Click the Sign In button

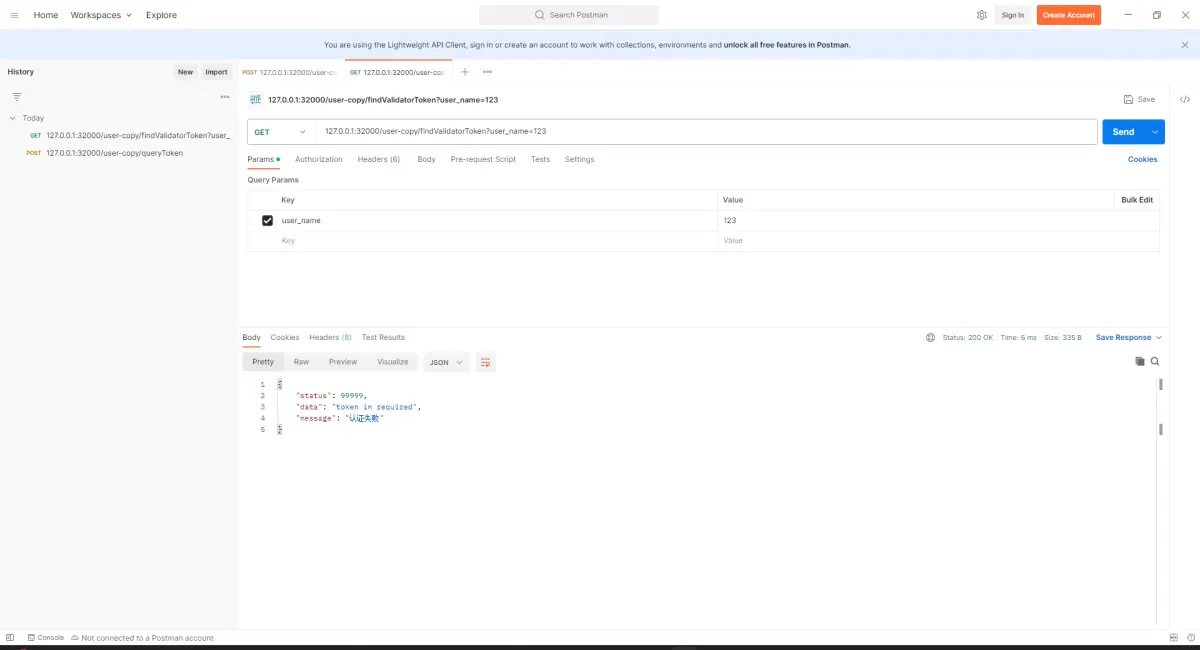point(1013,15)
